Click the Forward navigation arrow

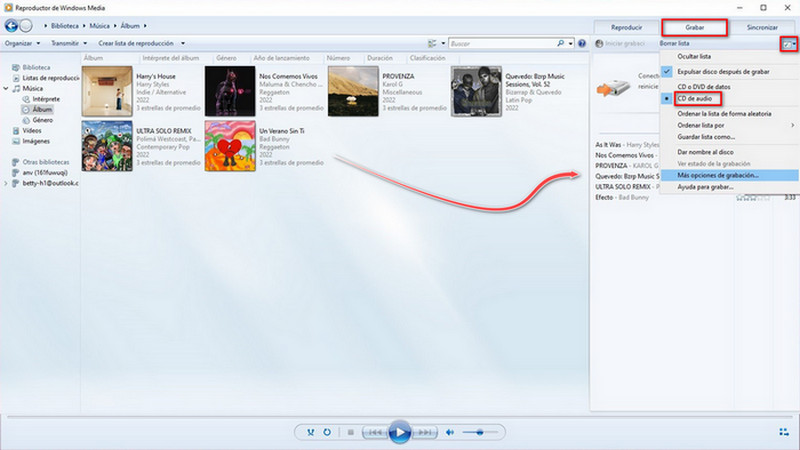(x=26, y=26)
